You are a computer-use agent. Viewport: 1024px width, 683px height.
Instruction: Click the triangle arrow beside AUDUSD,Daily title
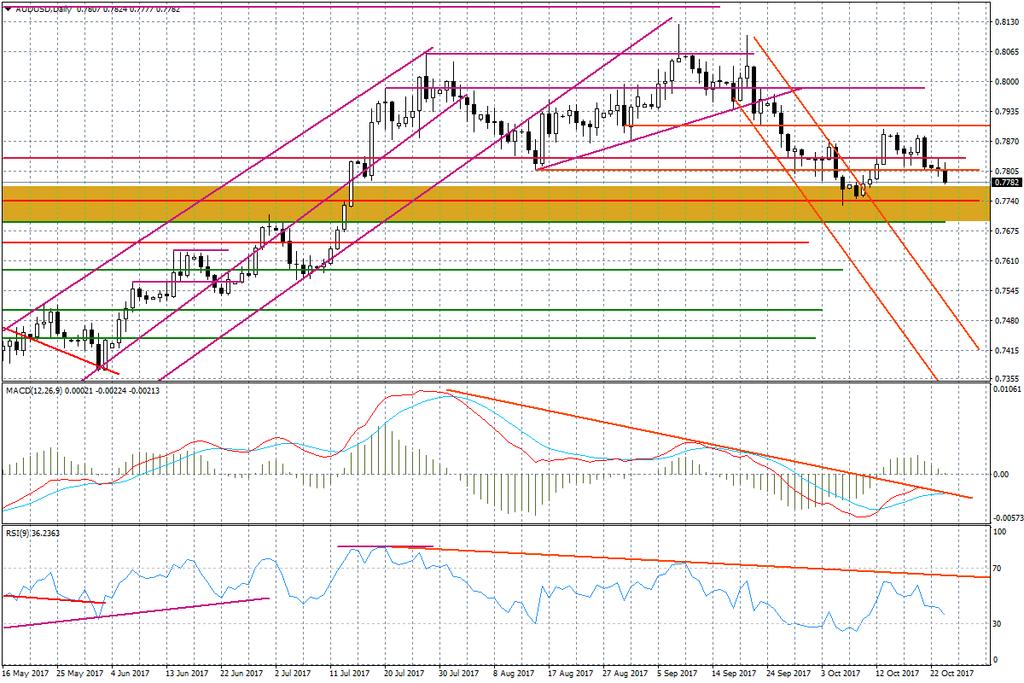tap(7, 9)
